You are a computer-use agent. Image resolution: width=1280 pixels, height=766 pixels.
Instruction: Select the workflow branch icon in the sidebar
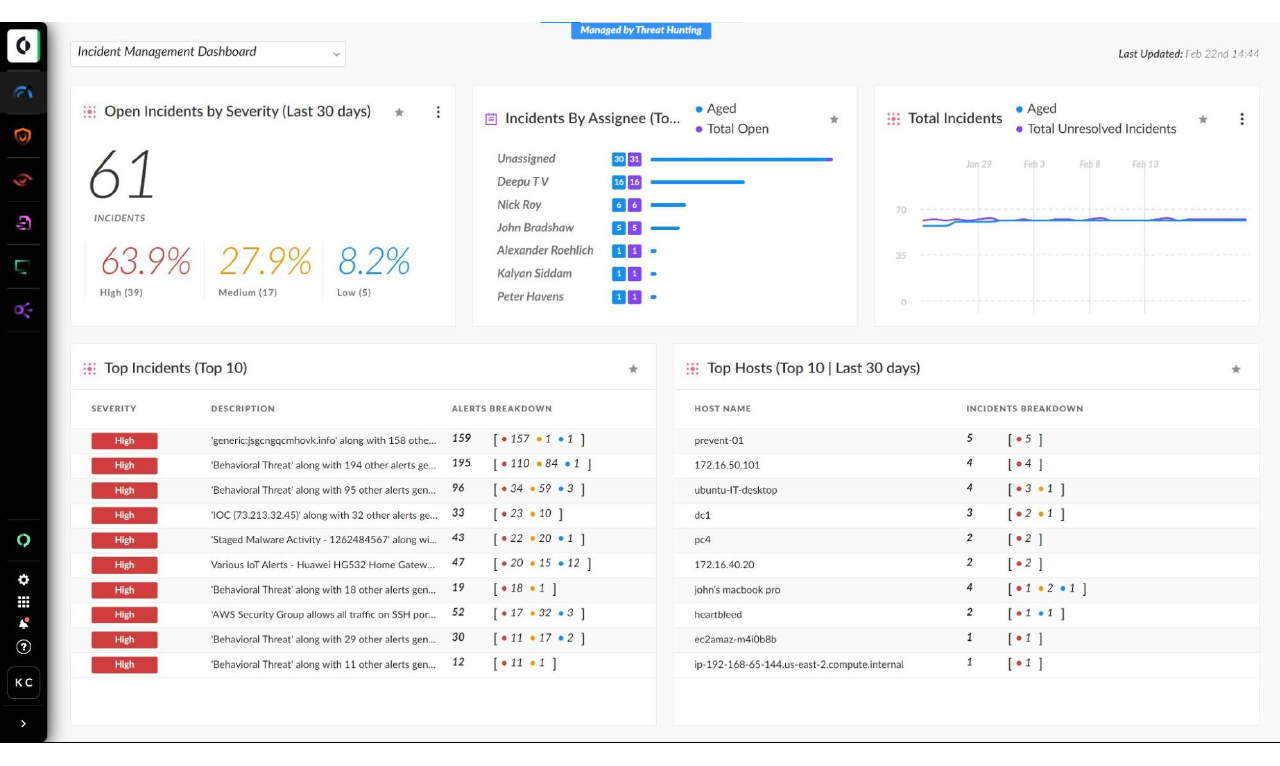click(22, 310)
